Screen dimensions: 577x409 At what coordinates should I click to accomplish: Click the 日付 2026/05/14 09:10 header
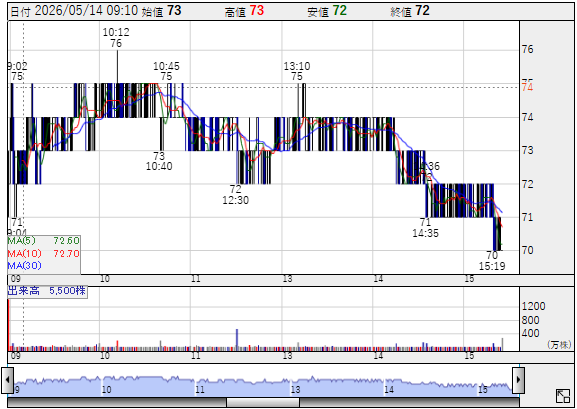pyautogui.click(x=74, y=11)
